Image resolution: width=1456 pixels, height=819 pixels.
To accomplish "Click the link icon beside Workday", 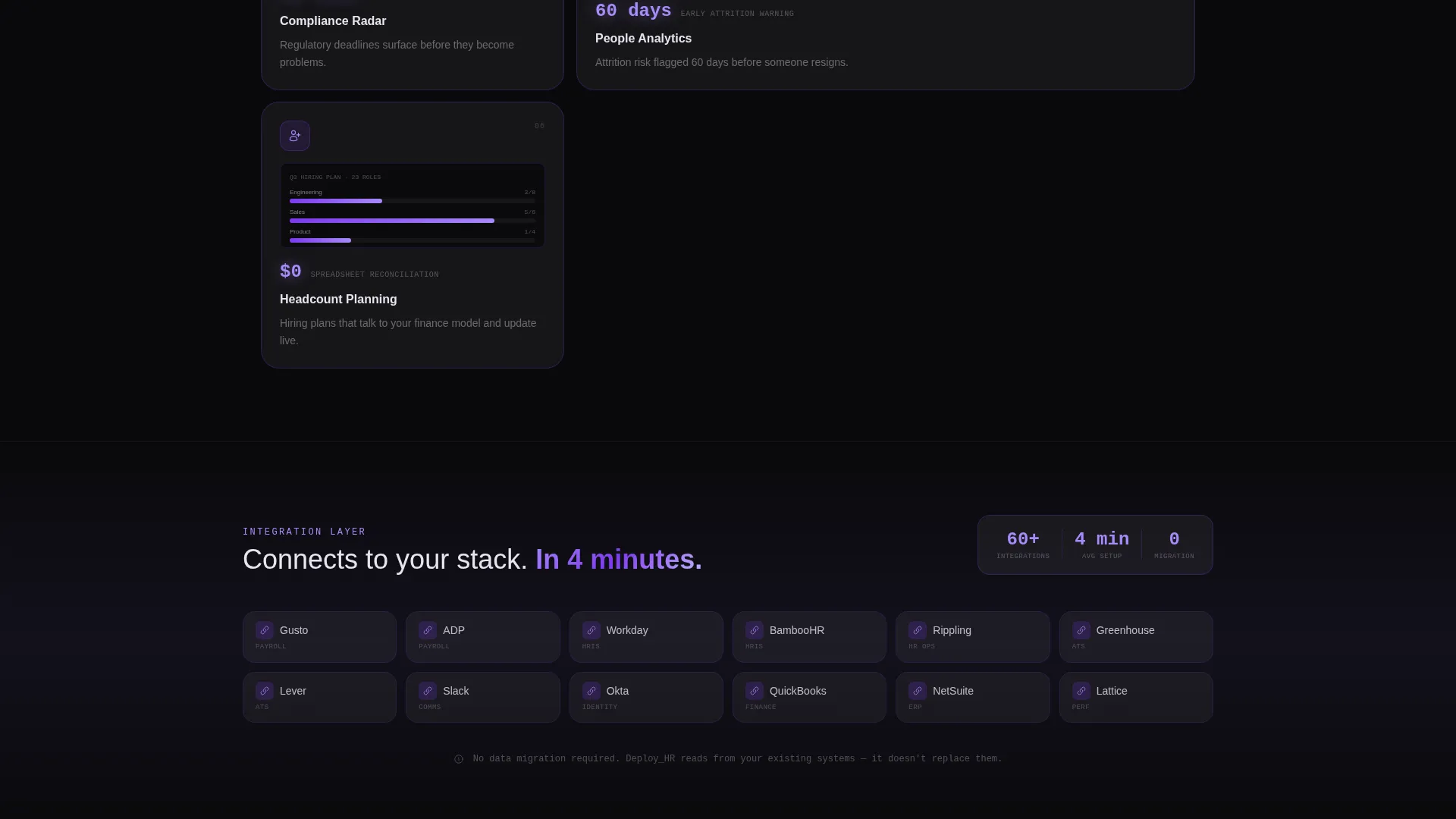I will (591, 630).
